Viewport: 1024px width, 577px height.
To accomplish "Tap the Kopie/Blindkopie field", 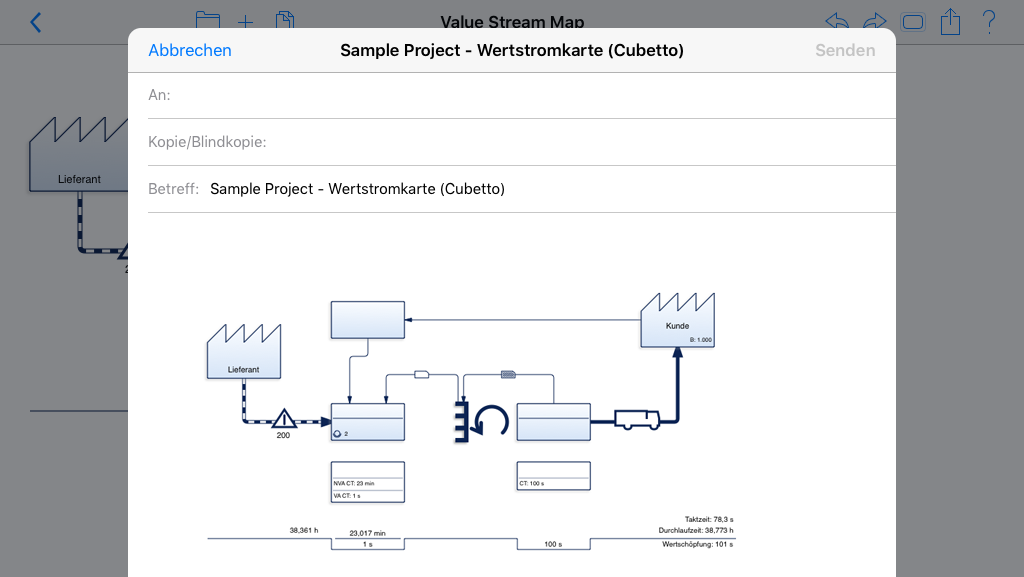I will point(522,142).
